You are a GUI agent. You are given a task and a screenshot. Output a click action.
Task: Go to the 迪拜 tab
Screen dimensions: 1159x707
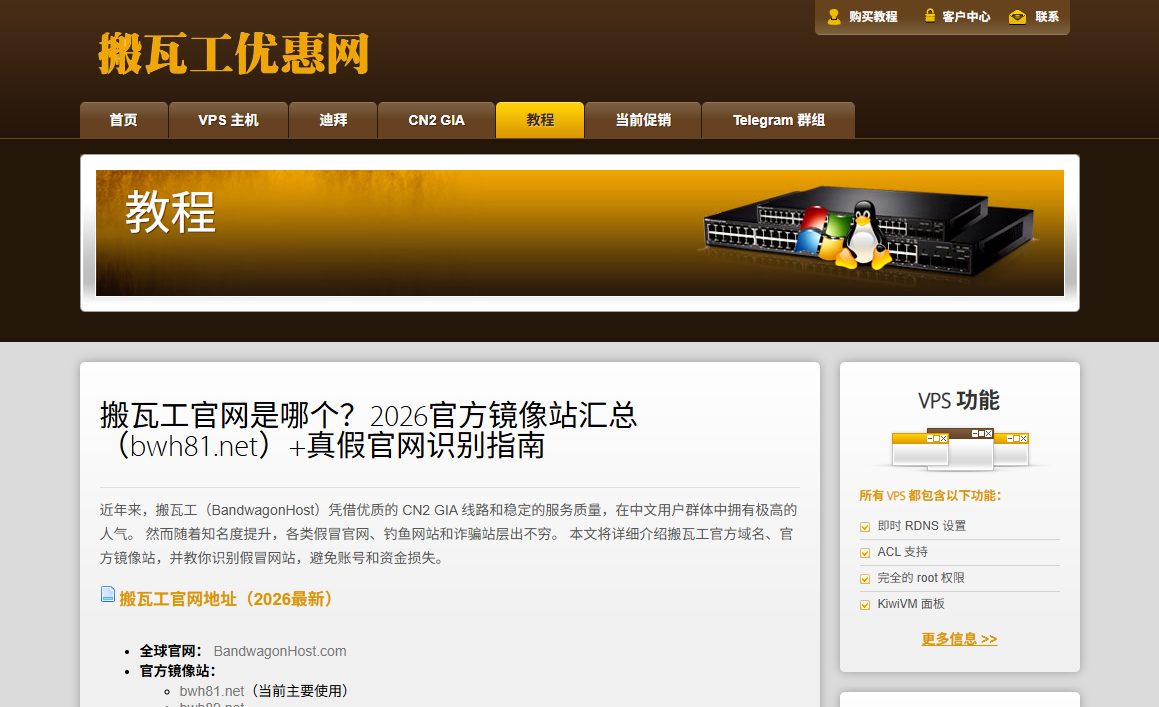[333, 120]
